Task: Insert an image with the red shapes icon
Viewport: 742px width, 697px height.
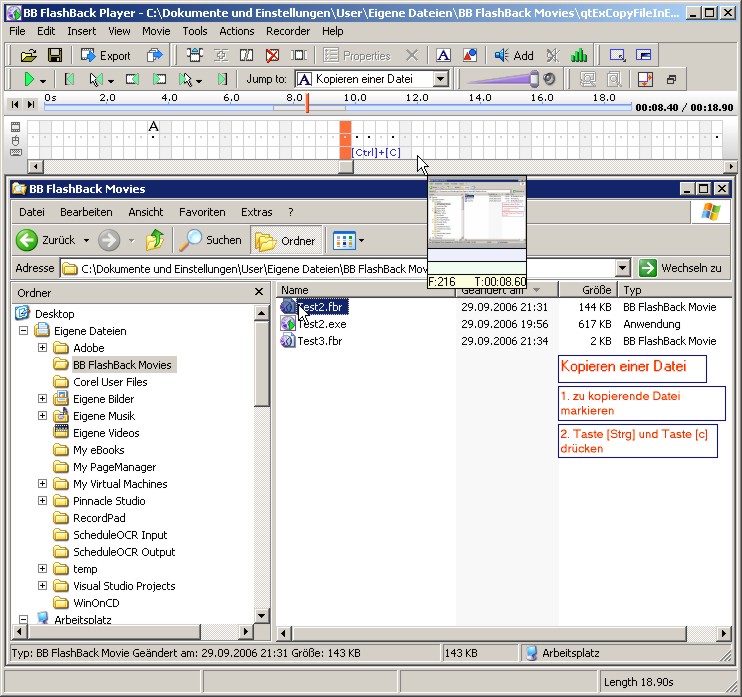Action: pyautogui.click(x=469, y=55)
